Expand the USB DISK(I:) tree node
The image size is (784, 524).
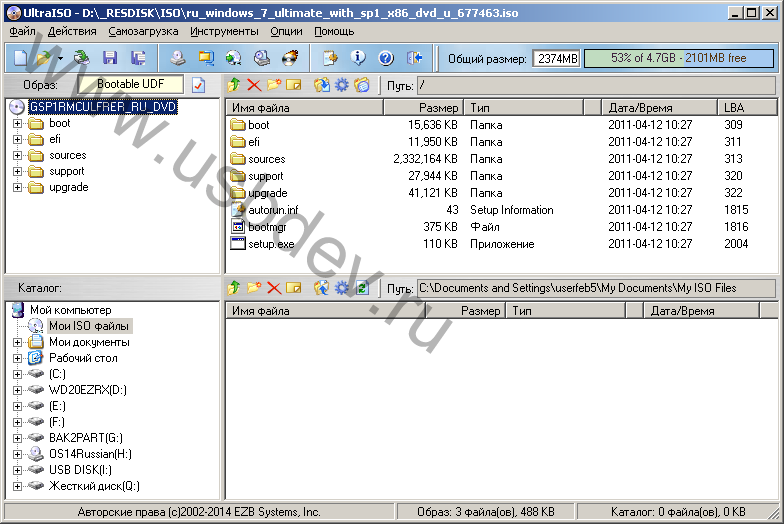click(17, 470)
